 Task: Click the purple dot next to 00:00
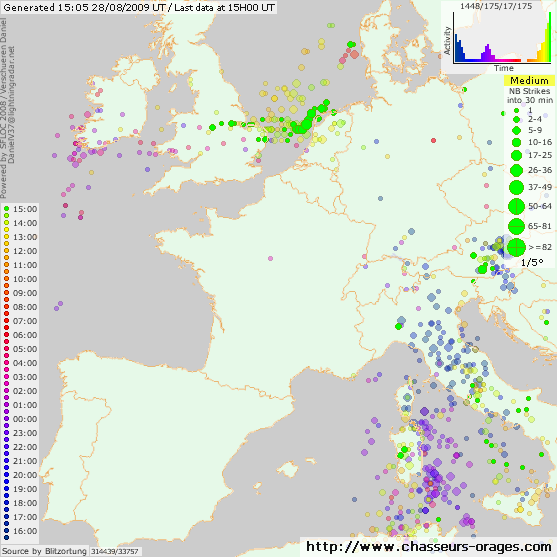pyautogui.click(x=6, y=419)
